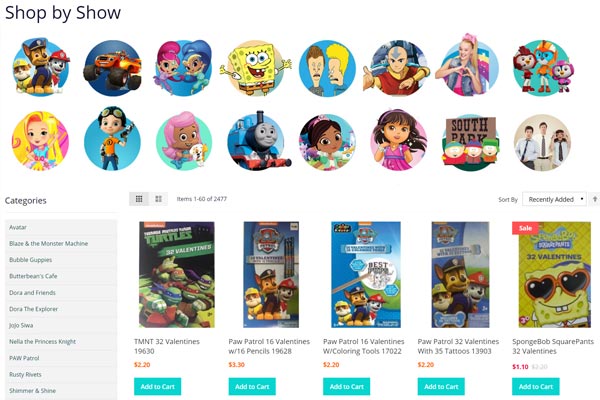Select the Avatar Aang show icon
The image size is (600, 400).
[x=397, y=68]
